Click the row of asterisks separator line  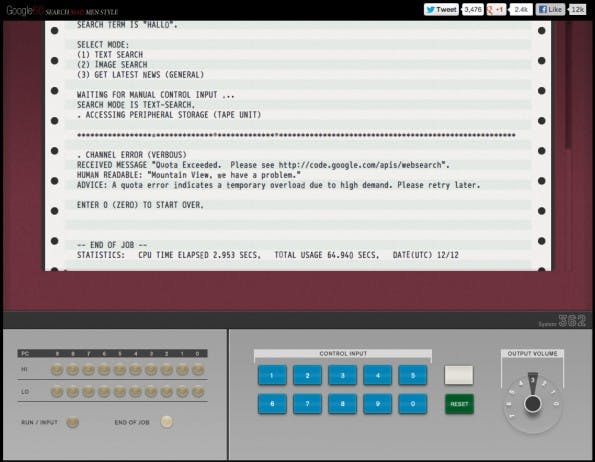pyautogui.click(x=296, y=135)
